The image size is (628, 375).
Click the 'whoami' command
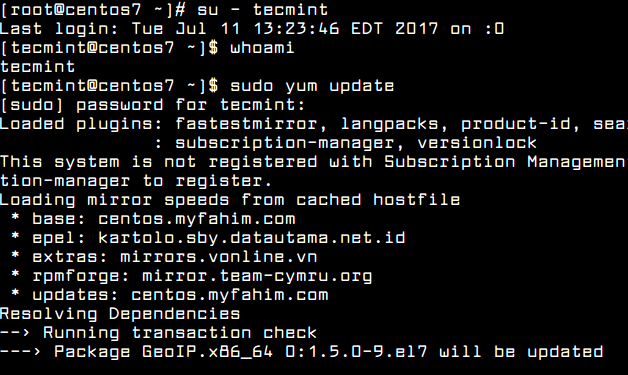click(262, 48)
